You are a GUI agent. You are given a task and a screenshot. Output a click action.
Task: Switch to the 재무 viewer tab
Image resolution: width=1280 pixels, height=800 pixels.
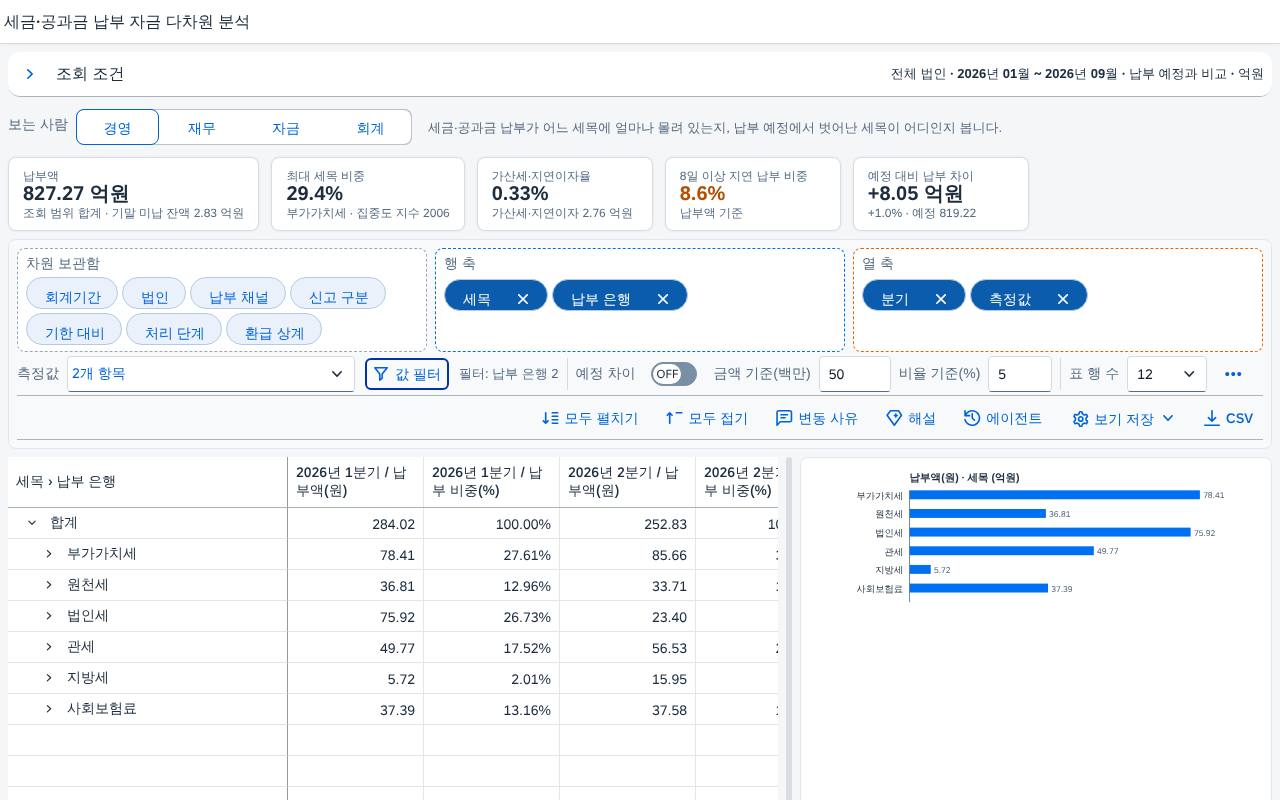[202, 127]
